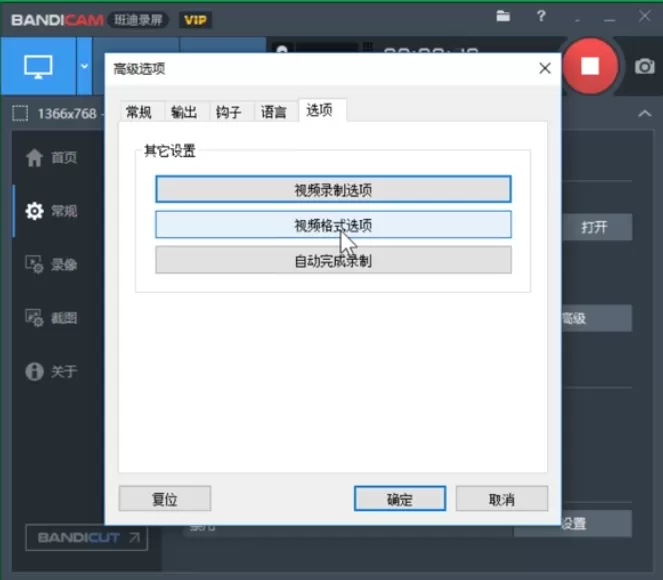Cancel the dialog with 取消
The width and height of the screenshot is (663, 580).
point(502,499)
